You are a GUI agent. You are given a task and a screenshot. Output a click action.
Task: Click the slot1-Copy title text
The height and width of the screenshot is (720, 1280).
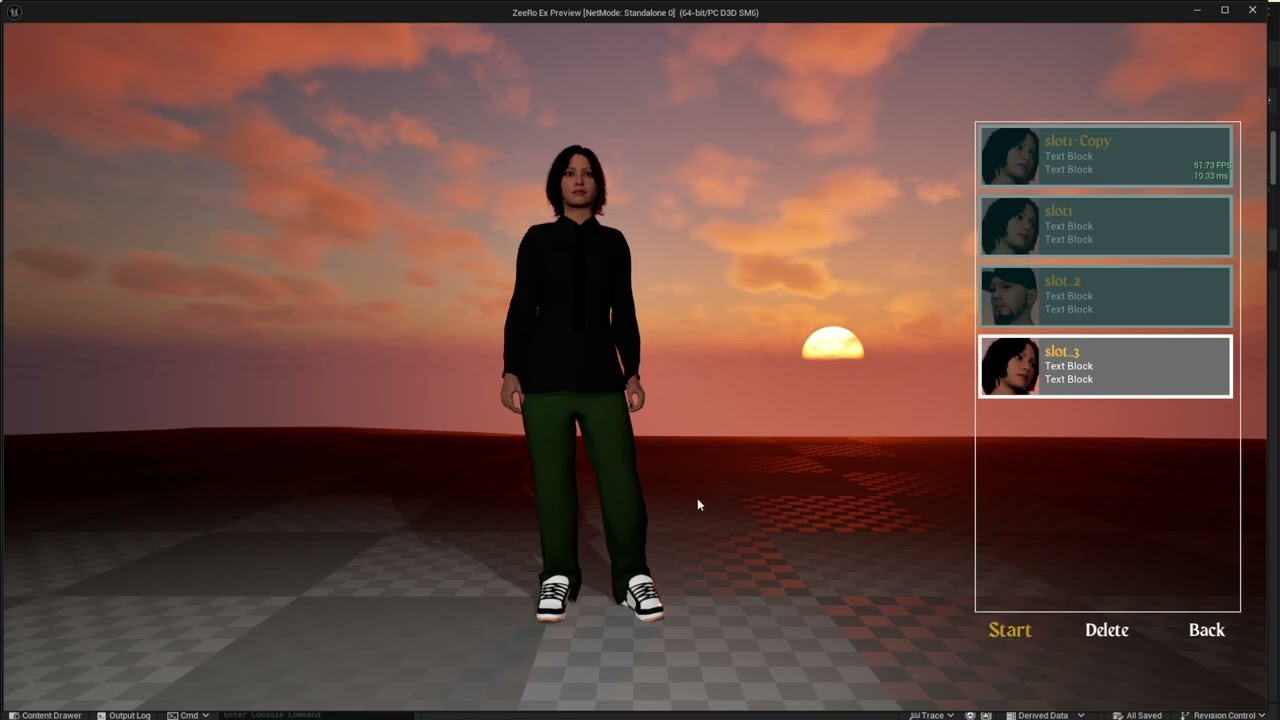click(x=1078, y=141)
